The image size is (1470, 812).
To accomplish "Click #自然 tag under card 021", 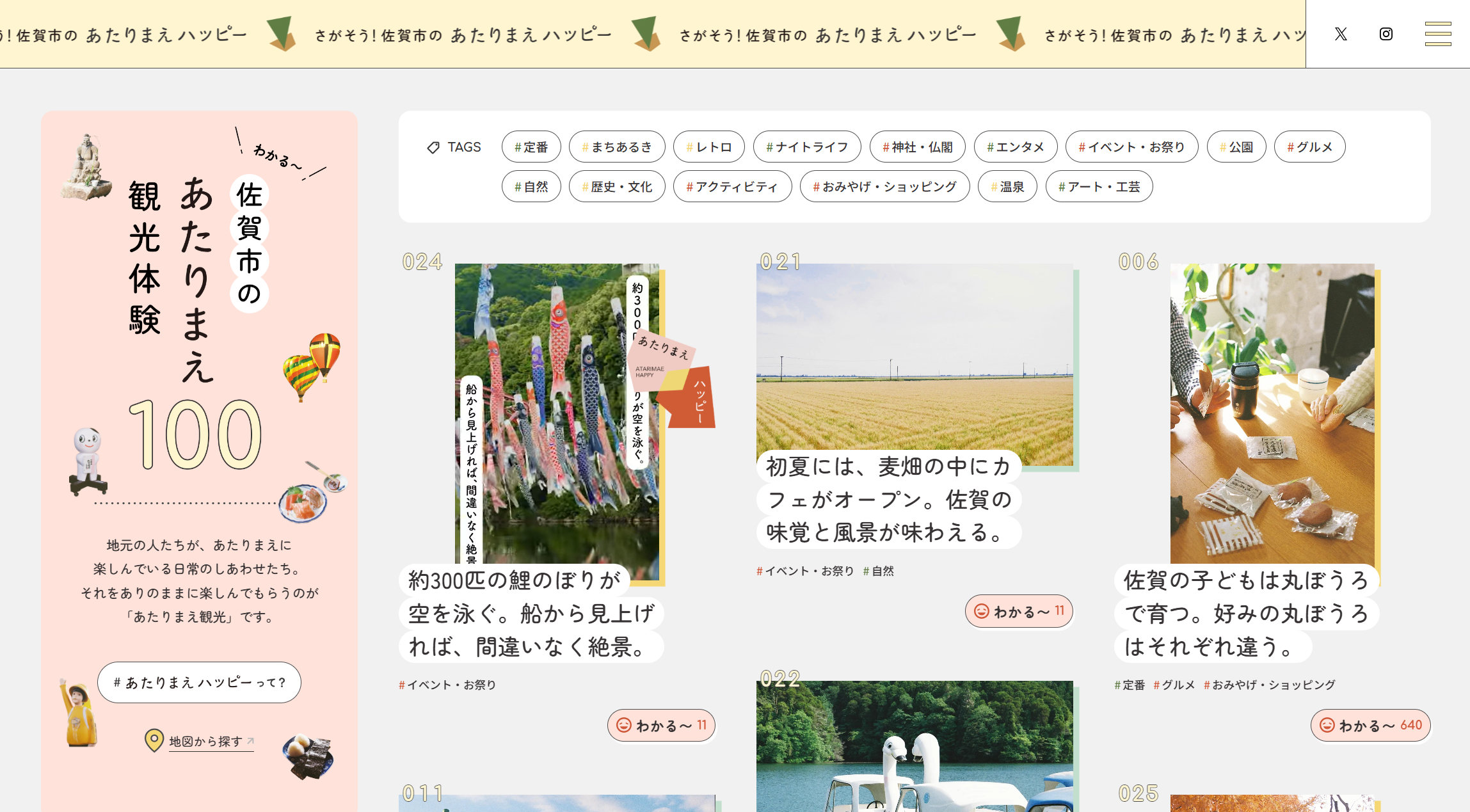I will pos(878,571).
